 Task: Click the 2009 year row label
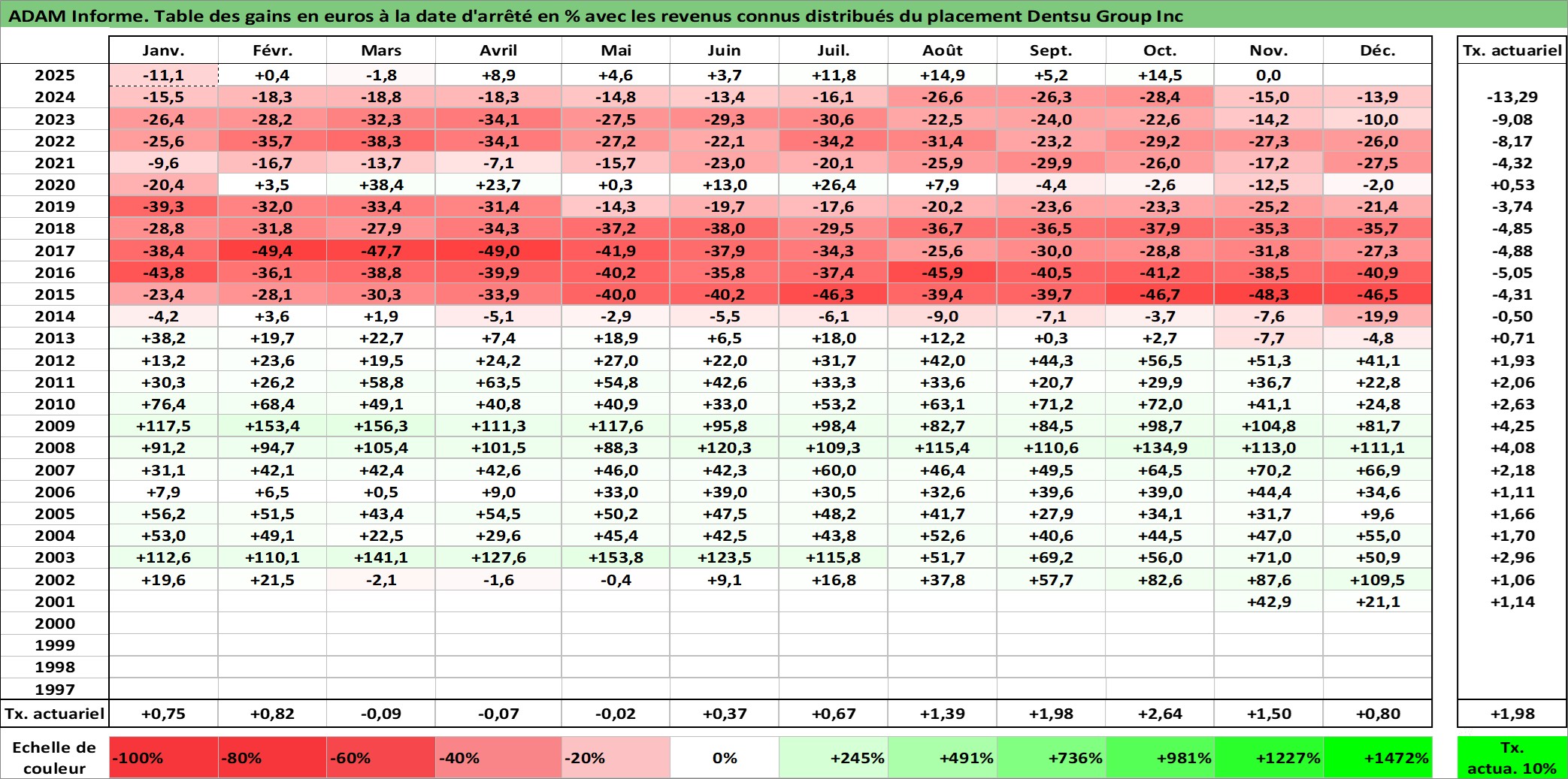coord(55,426)
